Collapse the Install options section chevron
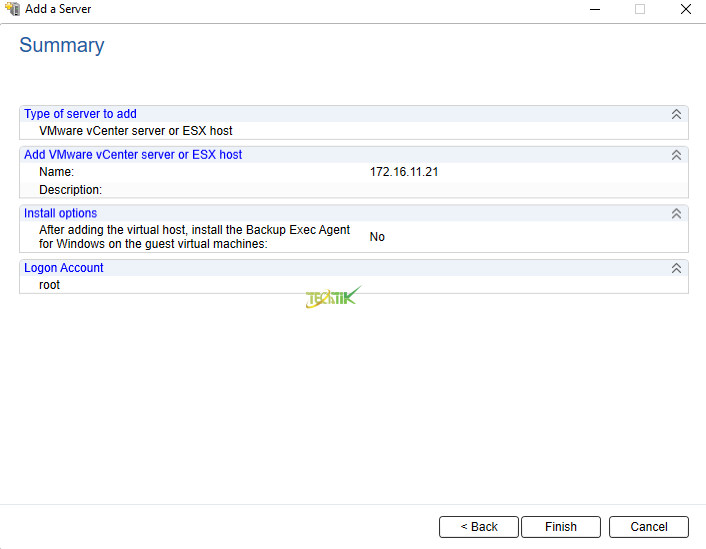Screen dimensions: 706x549 click(x=676, y=213)
